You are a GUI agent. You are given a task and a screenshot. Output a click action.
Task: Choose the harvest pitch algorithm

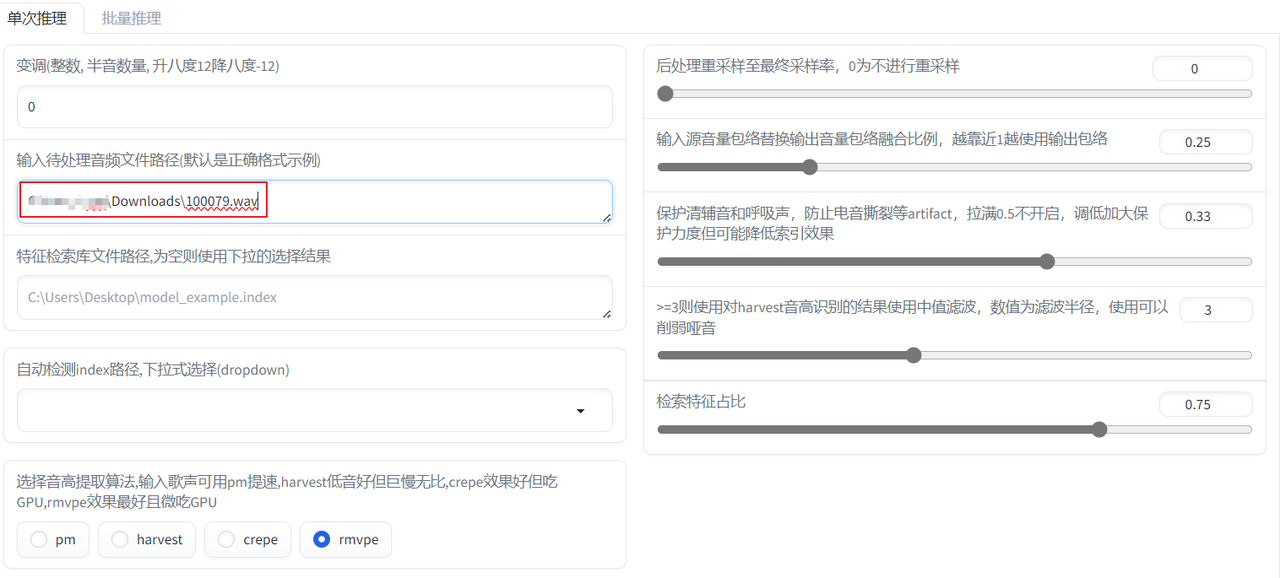tap(147, 540)
